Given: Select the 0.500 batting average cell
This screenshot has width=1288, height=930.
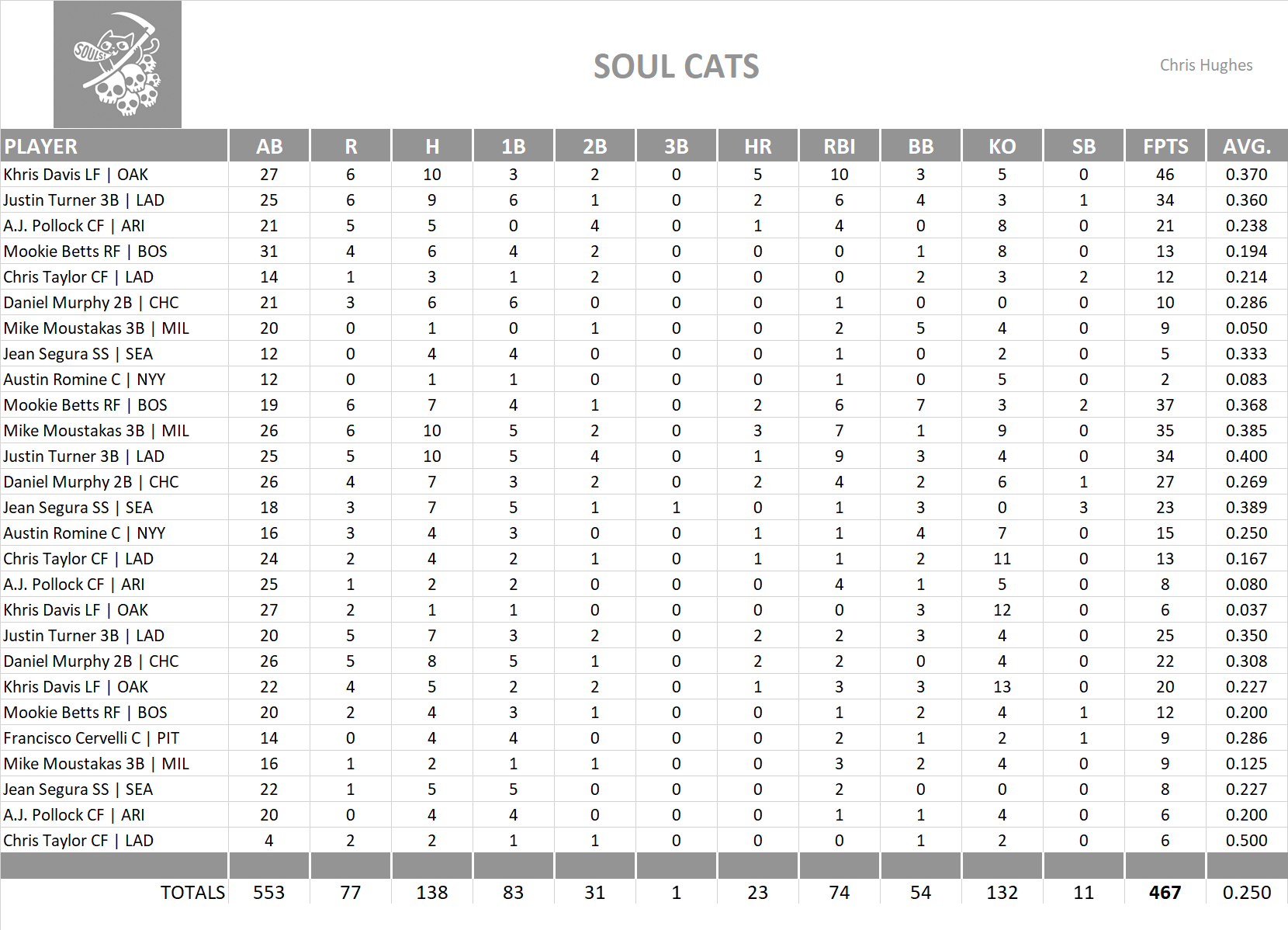Looking at the screenshot, I should pyautogui.click(x=1246, y=841).
